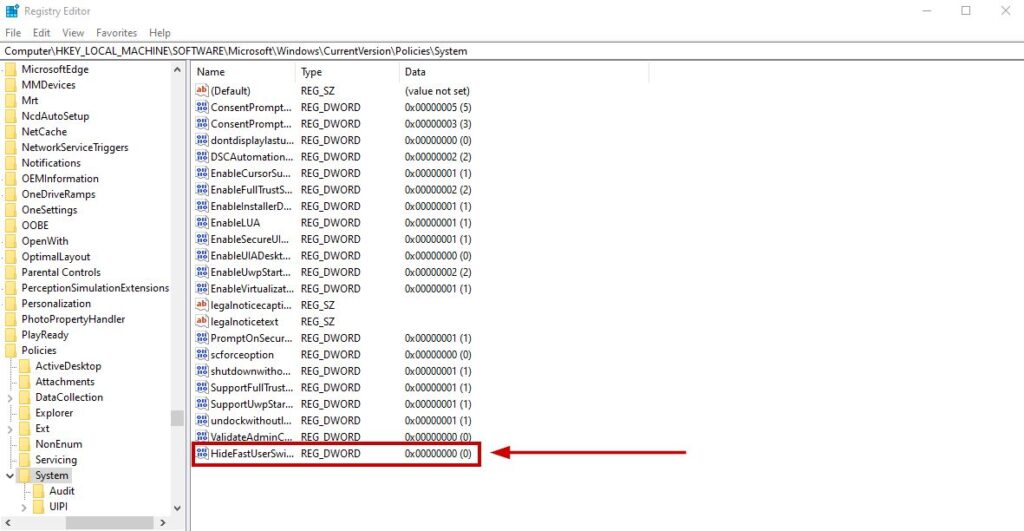Click the DWORD icon beside EnableSecureUI...

tap(202, 238)
